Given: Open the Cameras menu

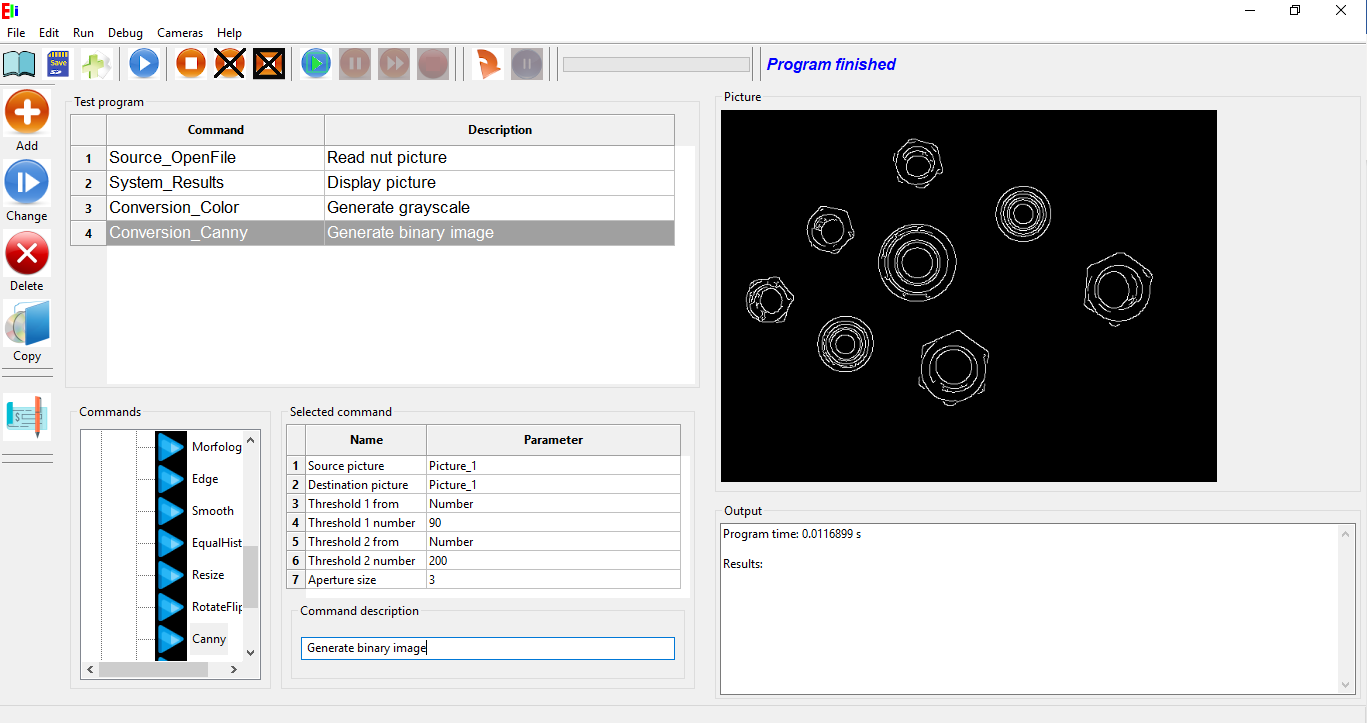Looking at the screenshot, I should coord(180,33).
